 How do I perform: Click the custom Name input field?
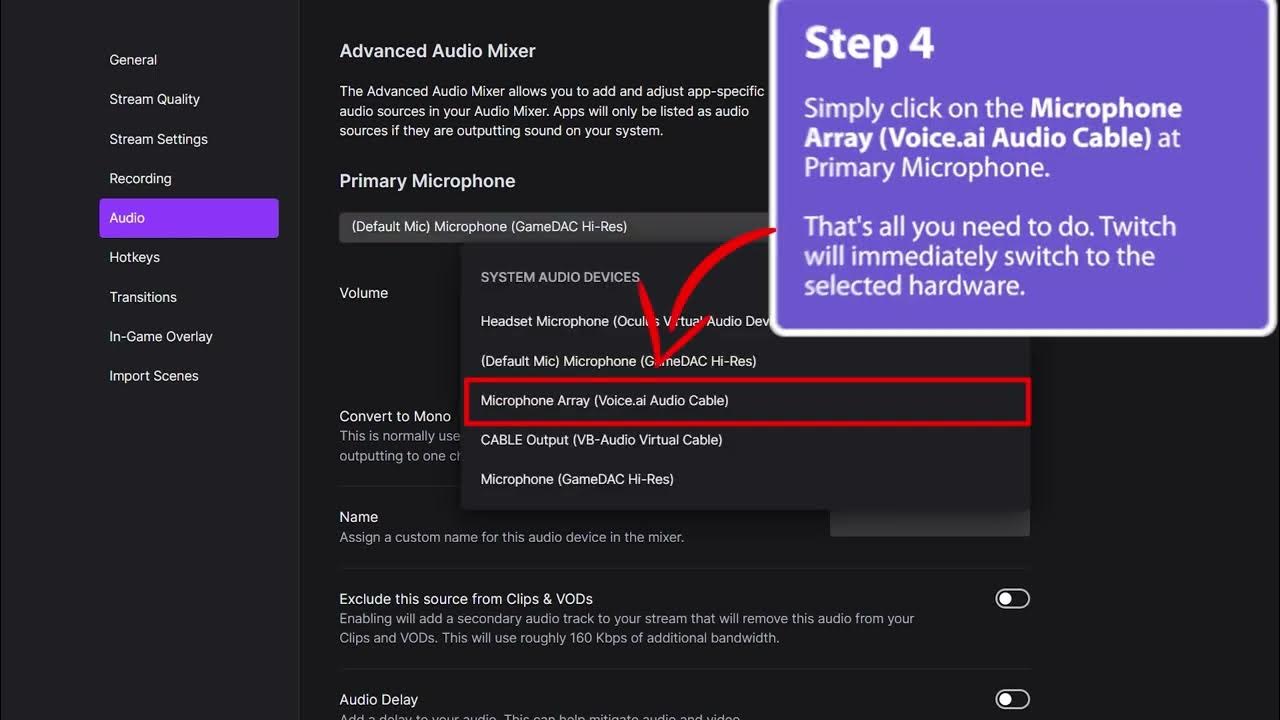(x=929, y=522)
